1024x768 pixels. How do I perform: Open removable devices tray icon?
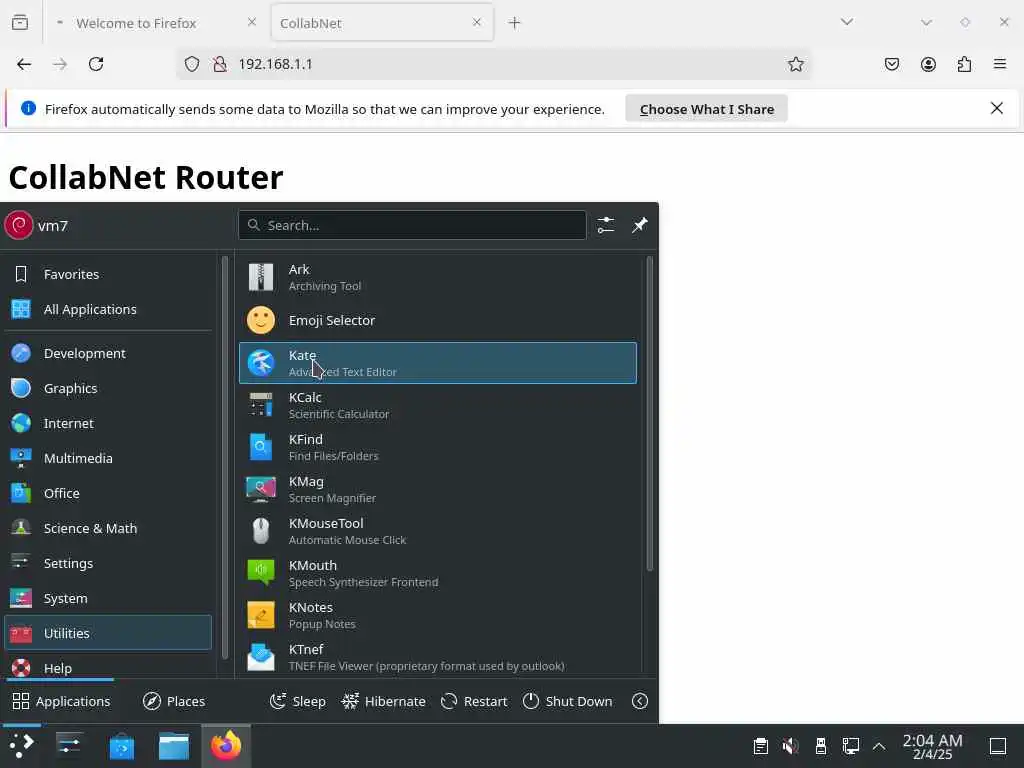click(x=821, y=746)
